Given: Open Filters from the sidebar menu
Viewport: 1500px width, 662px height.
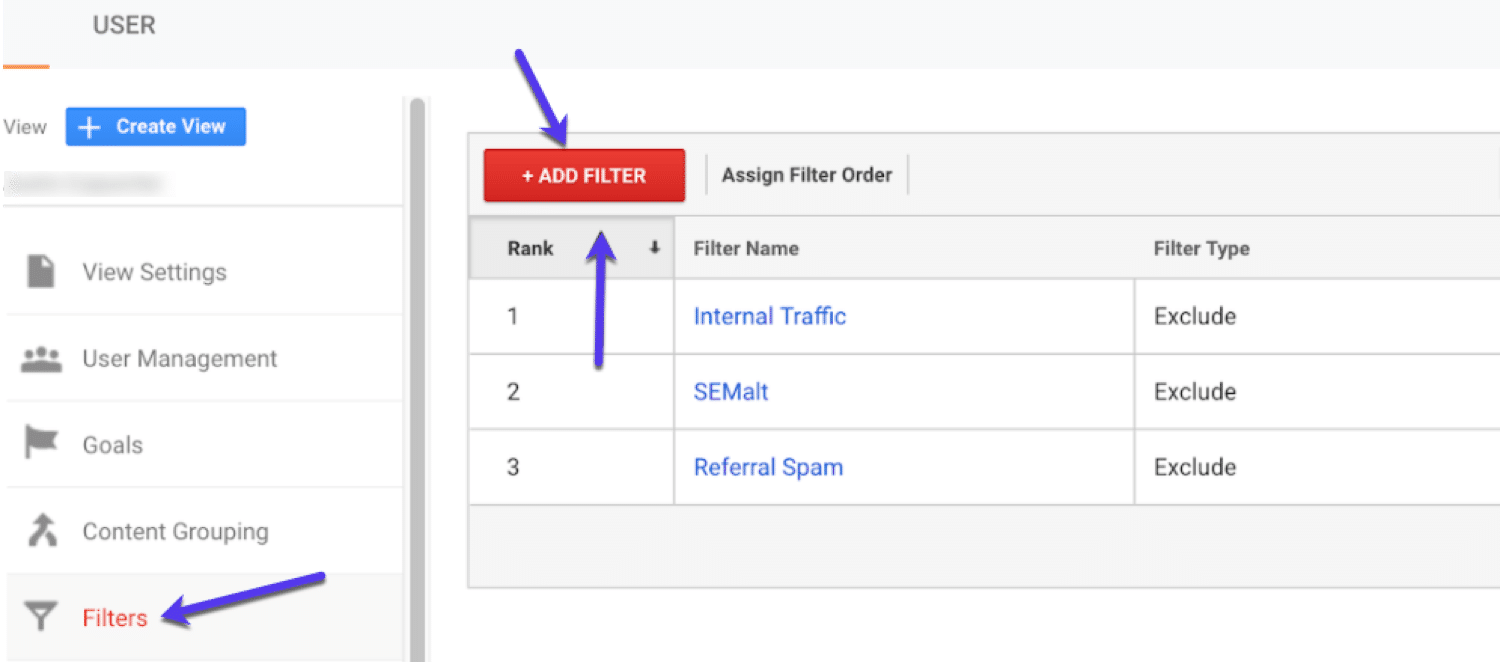Looking at the screenshot, I should 115,617.
